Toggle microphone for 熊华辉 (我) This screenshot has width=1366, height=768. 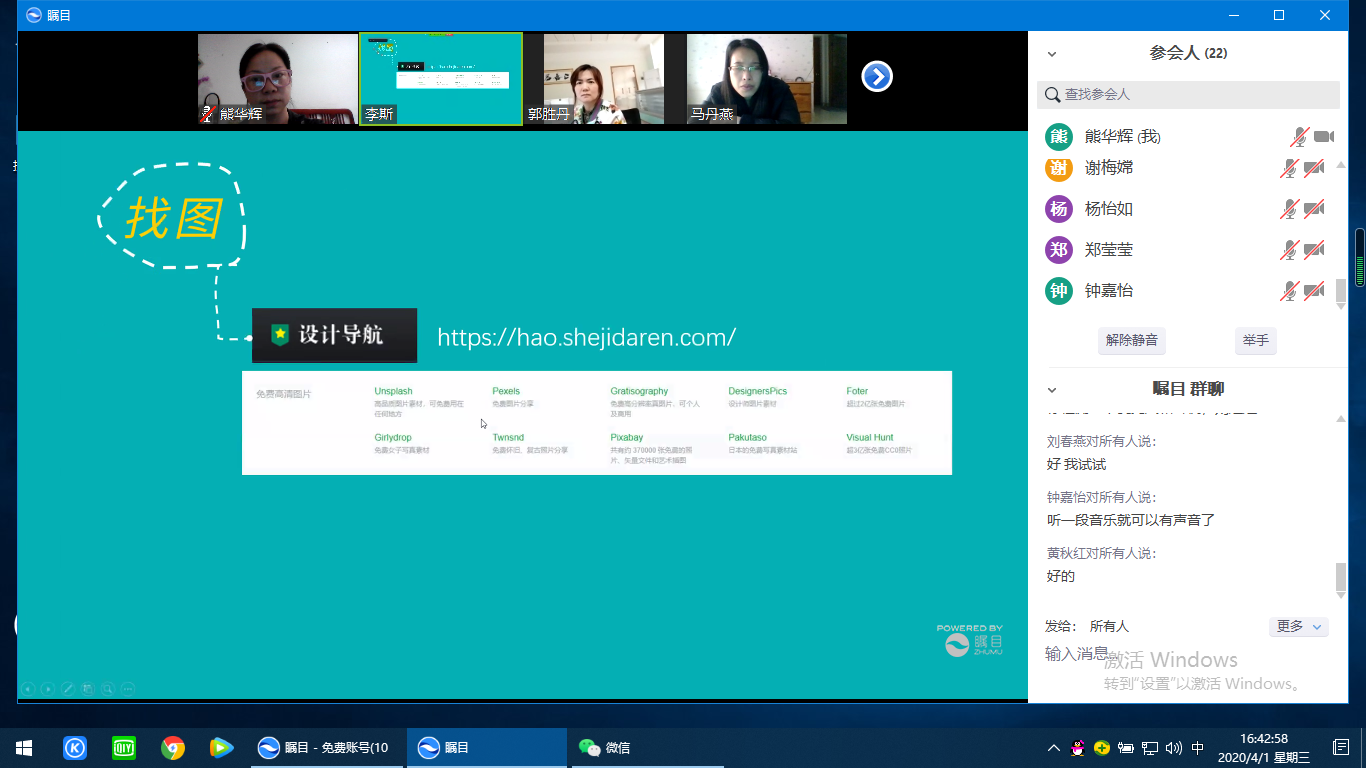pyautogui.click(x=1298, y=137)
